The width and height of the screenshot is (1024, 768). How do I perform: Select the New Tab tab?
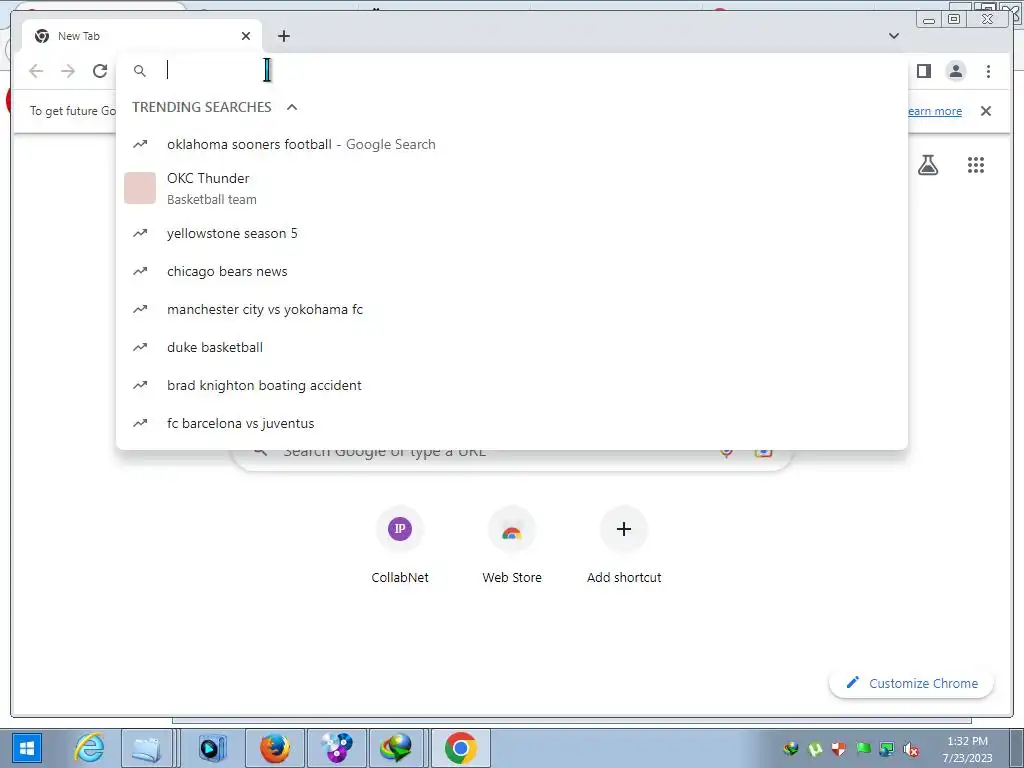(142, 36)
